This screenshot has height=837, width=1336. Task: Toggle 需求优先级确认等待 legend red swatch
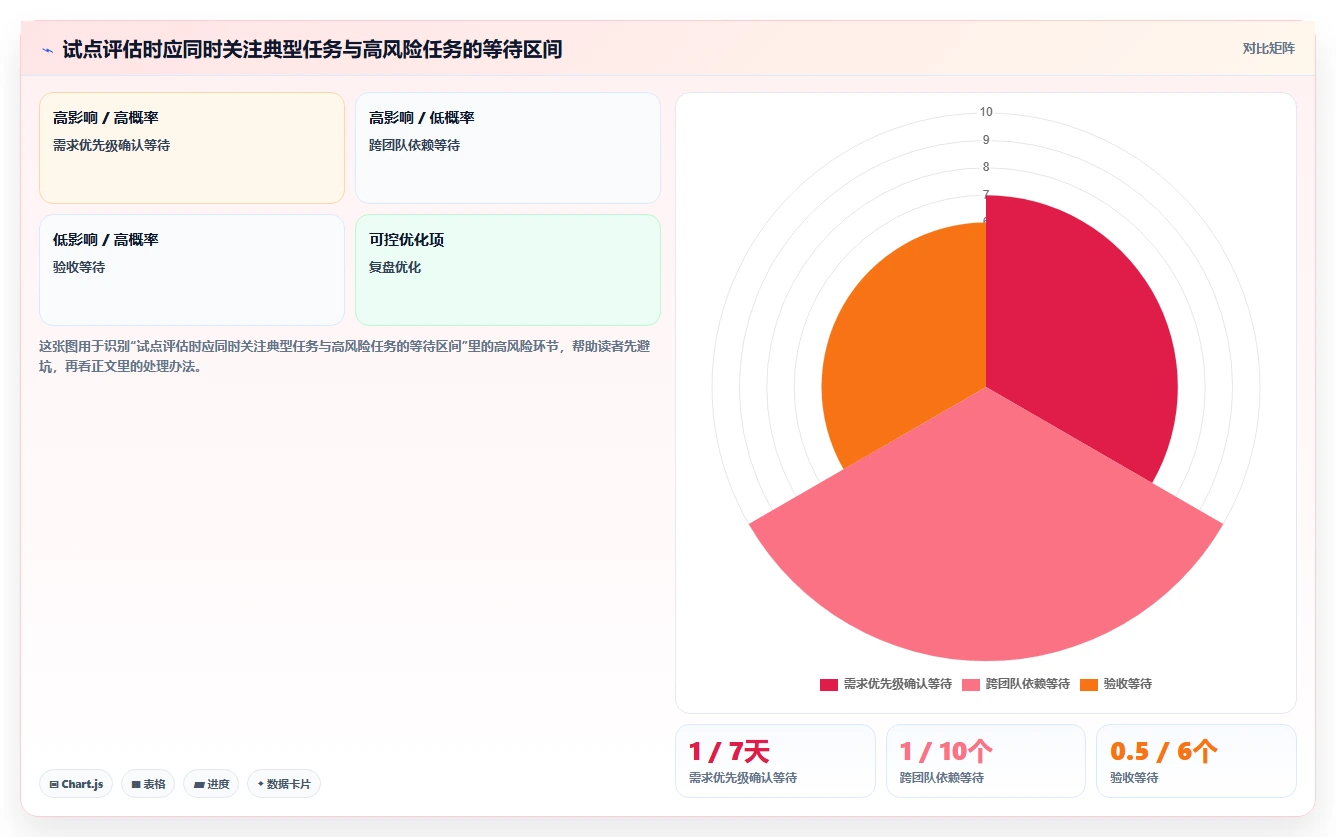pyautogui.click(x=829, y=685)
